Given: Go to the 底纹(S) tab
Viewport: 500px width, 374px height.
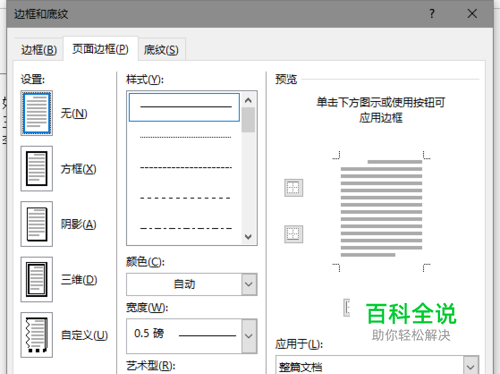Looking at the screenshot, I should click(x=161, y=50).
